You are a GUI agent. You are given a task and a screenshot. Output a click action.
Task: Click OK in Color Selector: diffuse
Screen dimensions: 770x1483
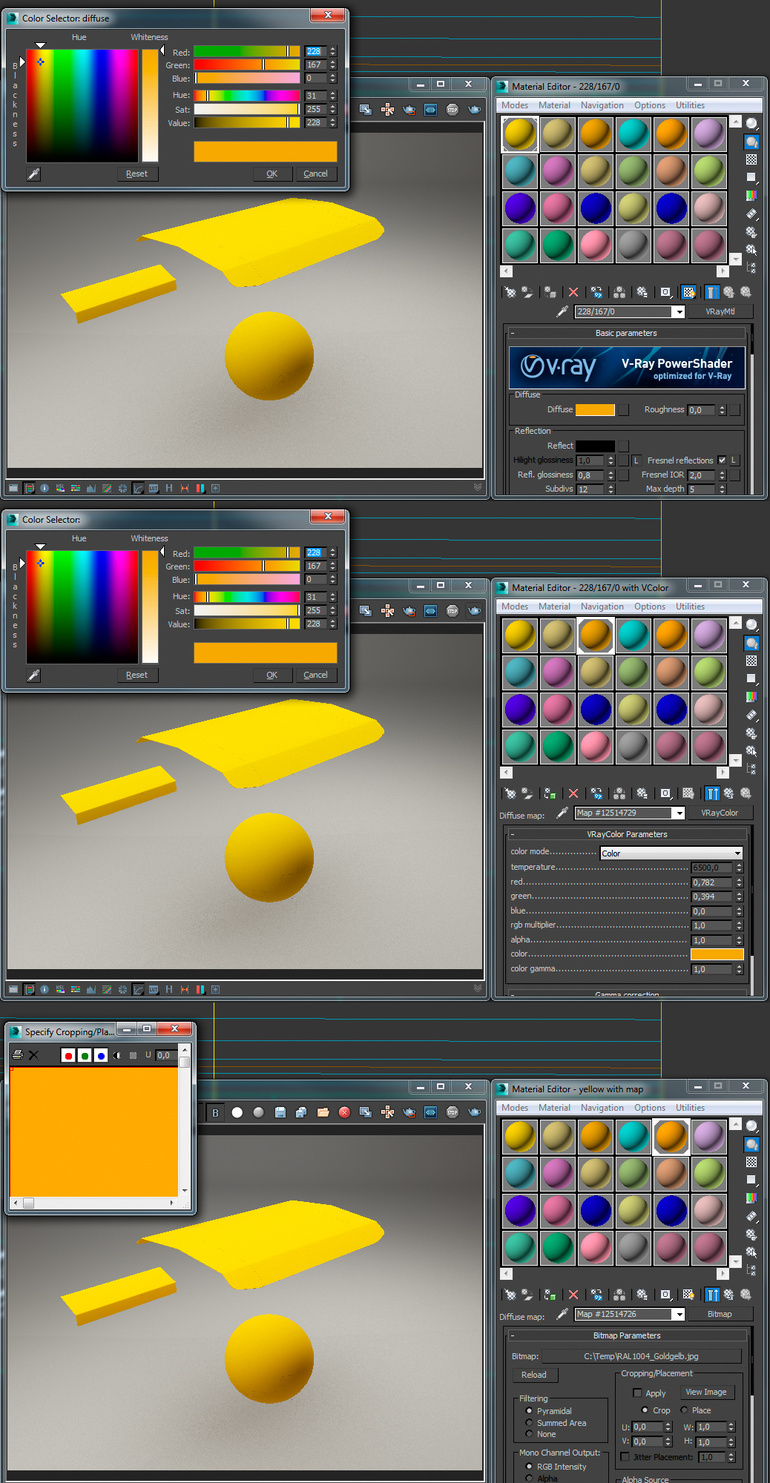point(272,173)
